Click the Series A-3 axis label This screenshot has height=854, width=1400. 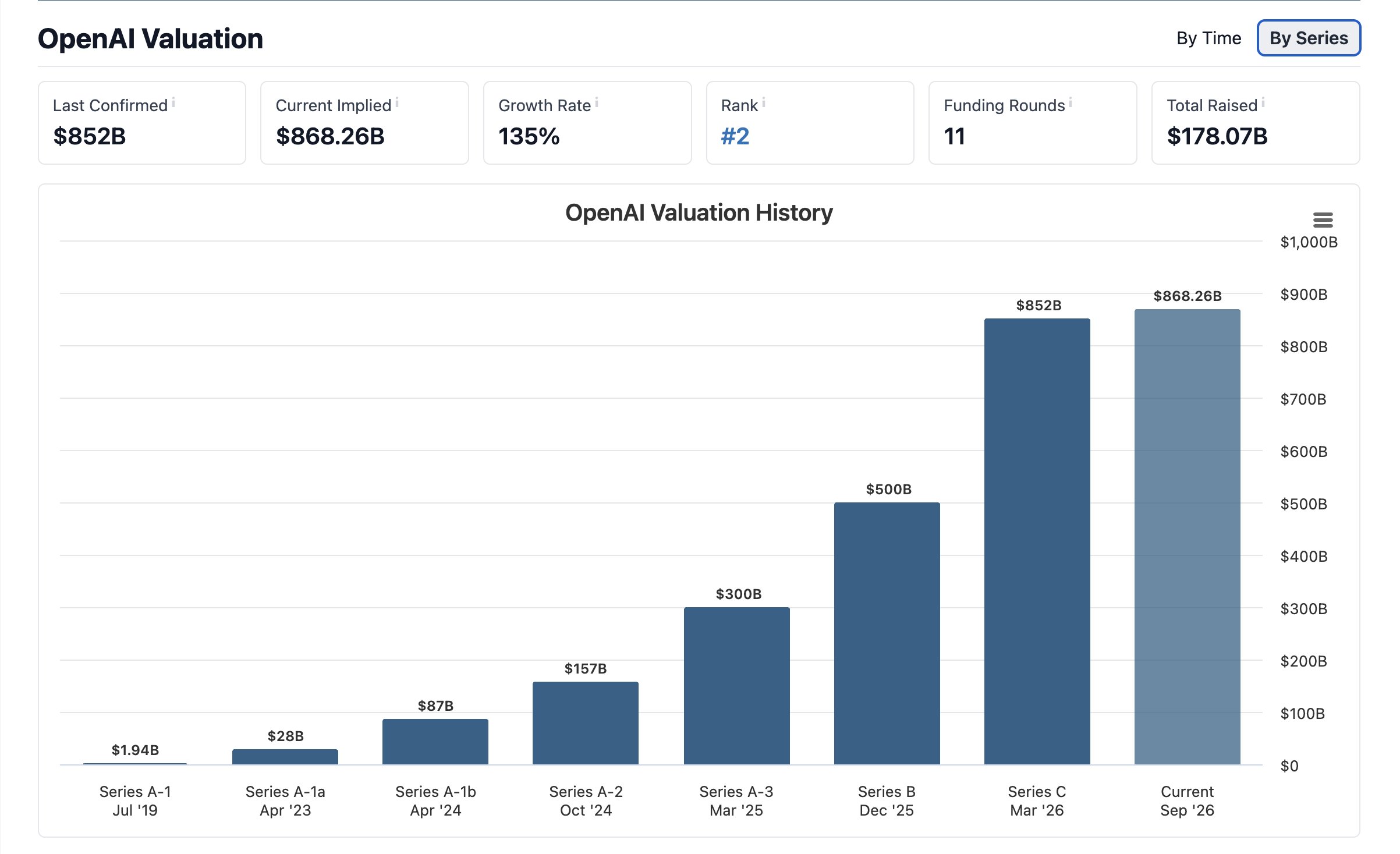[736, 800]
